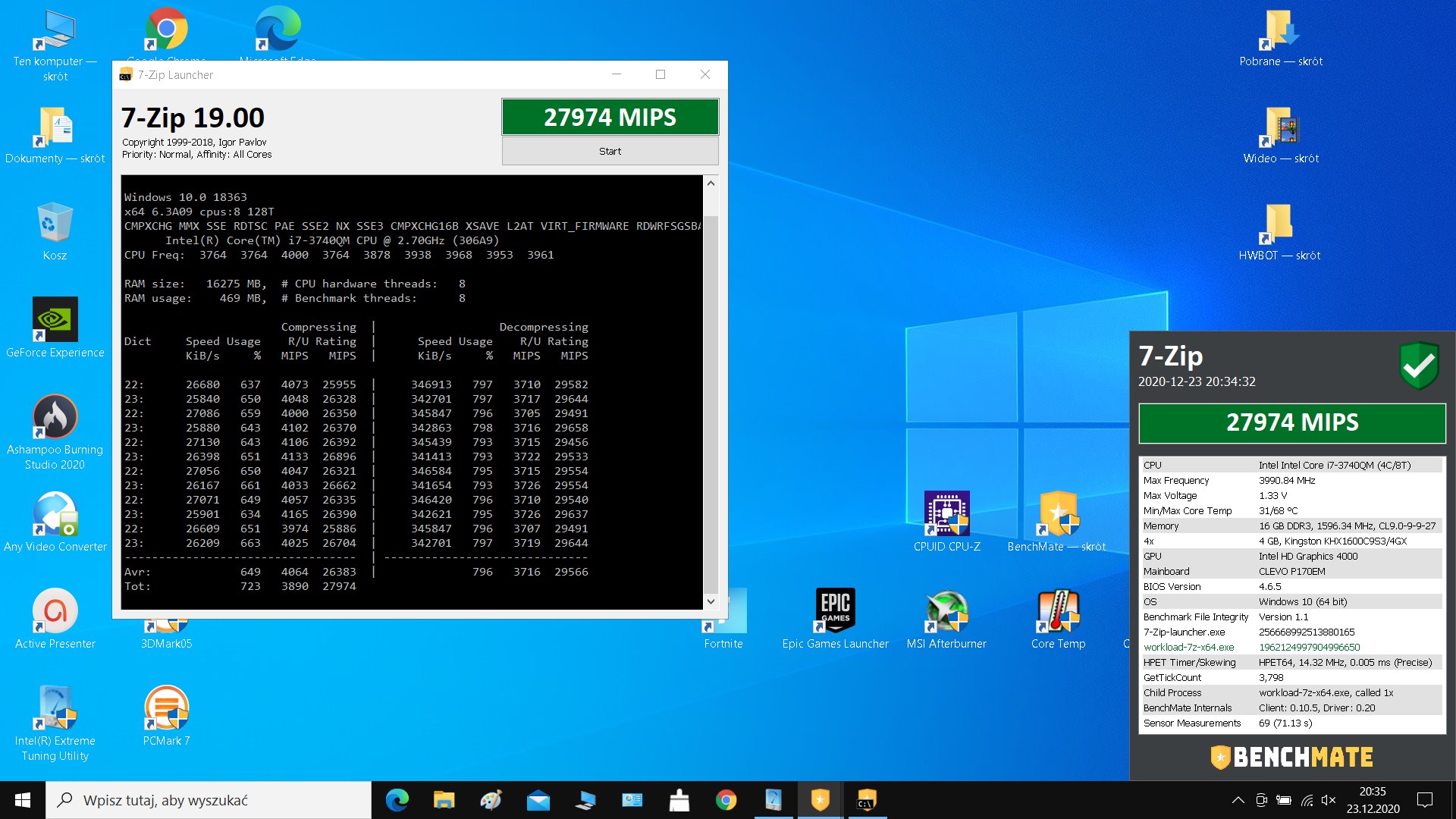The image size is (1456, 819).
Task: Click the 7-Zip Launcher title bar icon
Action: point(126,75)
